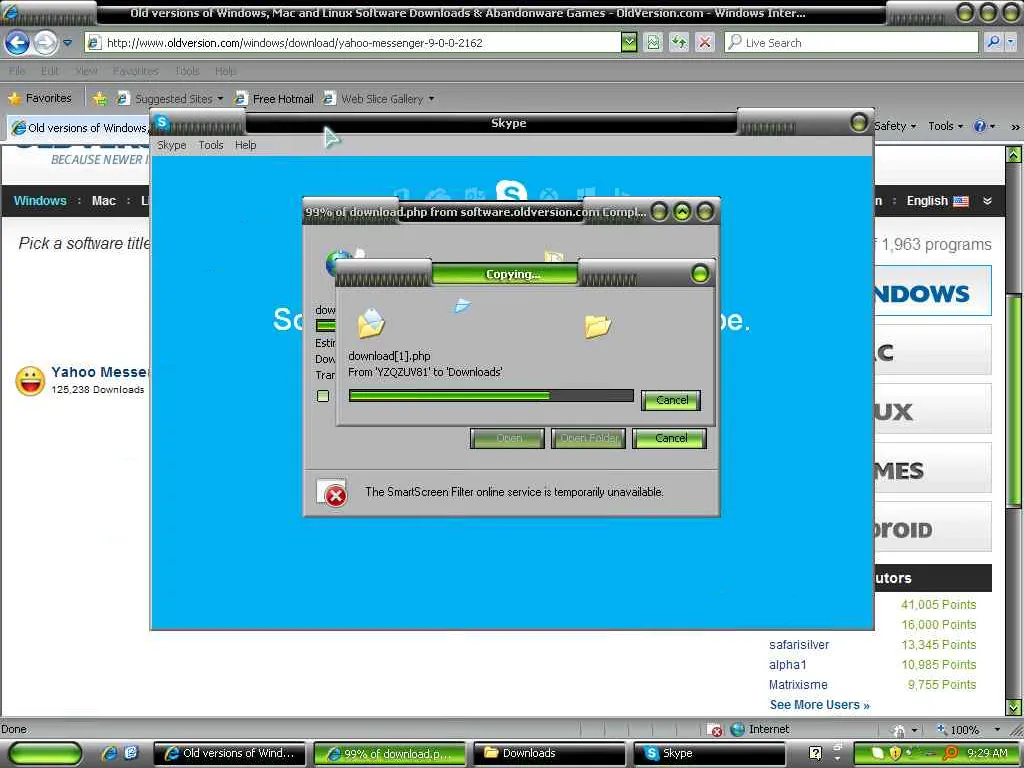Tick close-dialog-when-download-completes checkbox

pyautogui.click(x=323, y=396)
